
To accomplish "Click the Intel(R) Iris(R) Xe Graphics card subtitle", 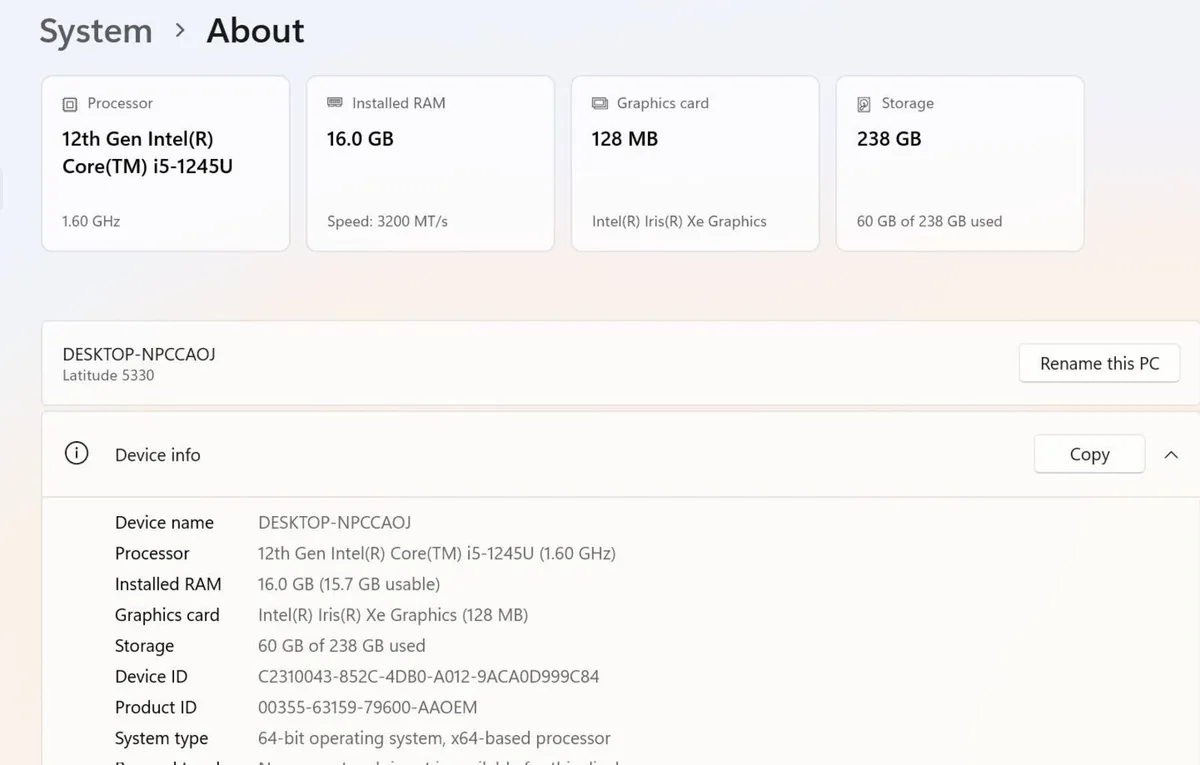I will point(679,221).
